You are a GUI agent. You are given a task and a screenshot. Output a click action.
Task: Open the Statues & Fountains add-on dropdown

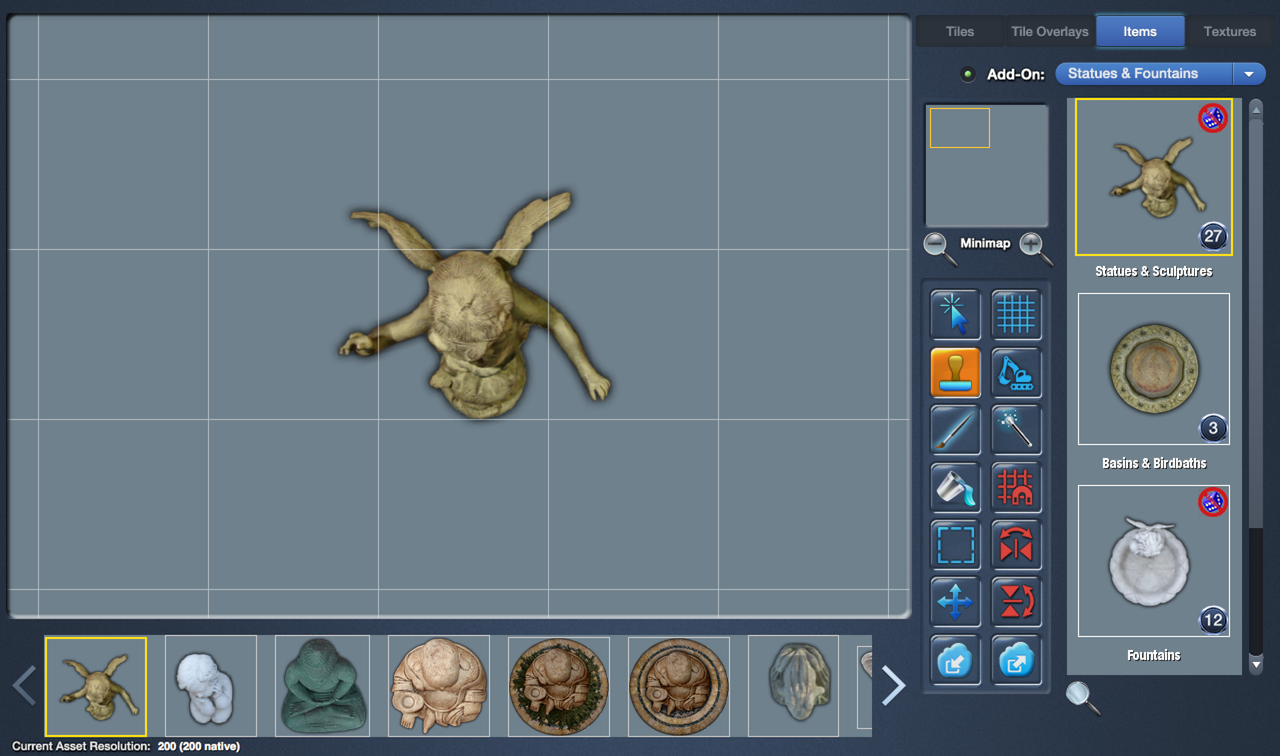point(1160,73)
